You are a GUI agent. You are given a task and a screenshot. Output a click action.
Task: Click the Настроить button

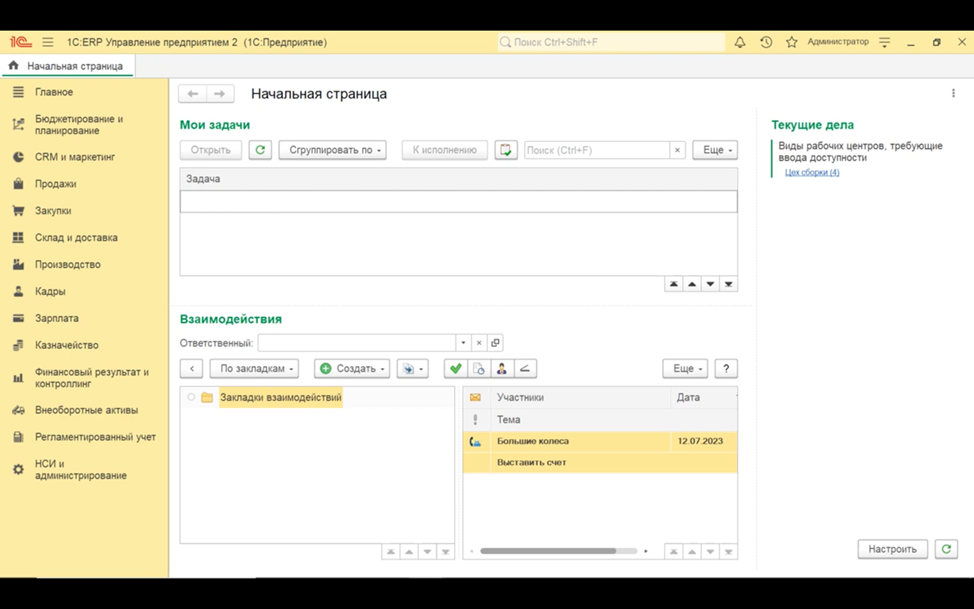click(893, 549)
